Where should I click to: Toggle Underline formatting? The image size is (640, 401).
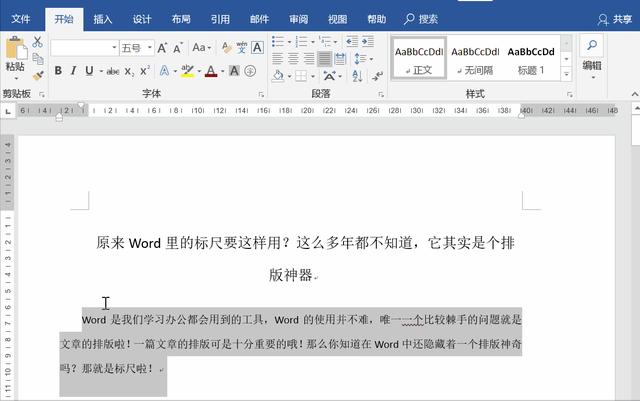89,71
